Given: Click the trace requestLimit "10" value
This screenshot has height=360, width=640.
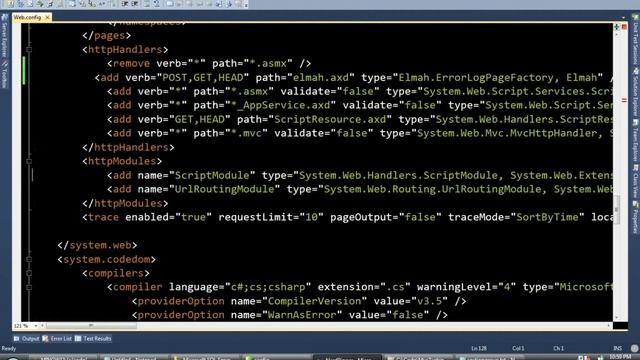Looking at the screenshot, I should [311, 217].
